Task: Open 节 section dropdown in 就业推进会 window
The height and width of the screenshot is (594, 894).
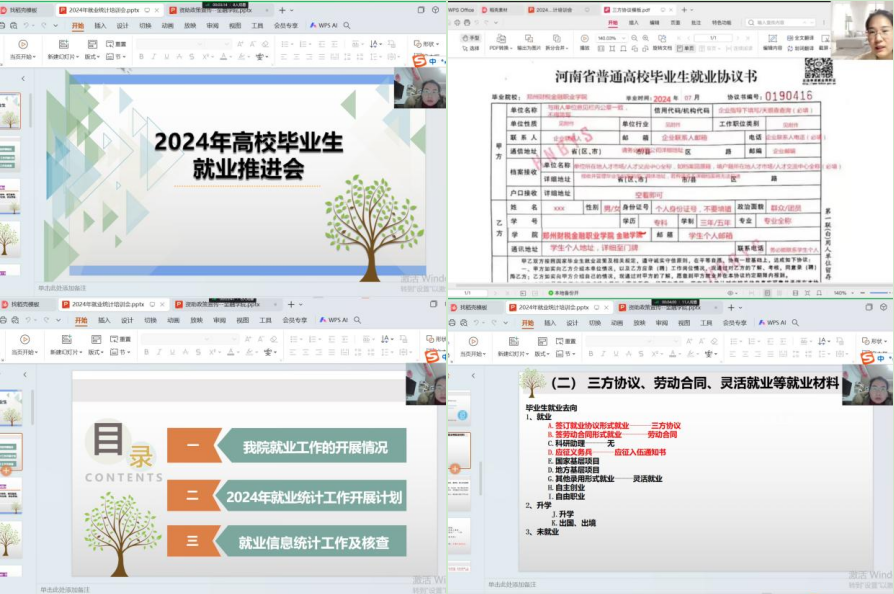Action: [x=115, y=57]
